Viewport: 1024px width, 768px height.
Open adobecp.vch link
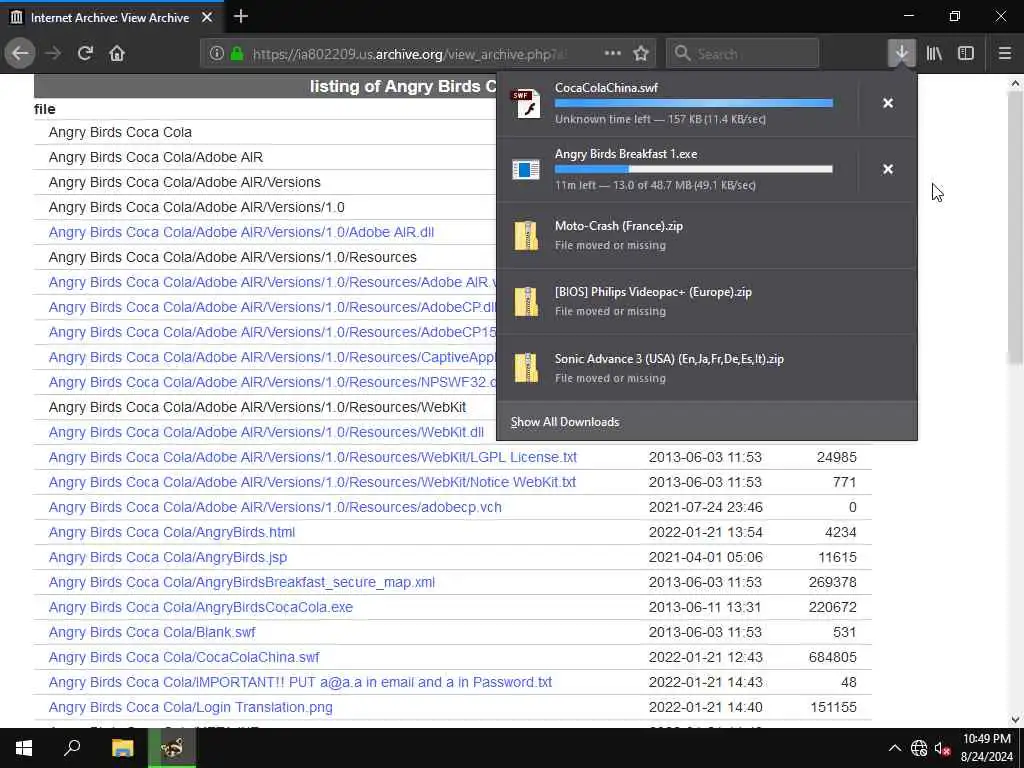[275, 507]
